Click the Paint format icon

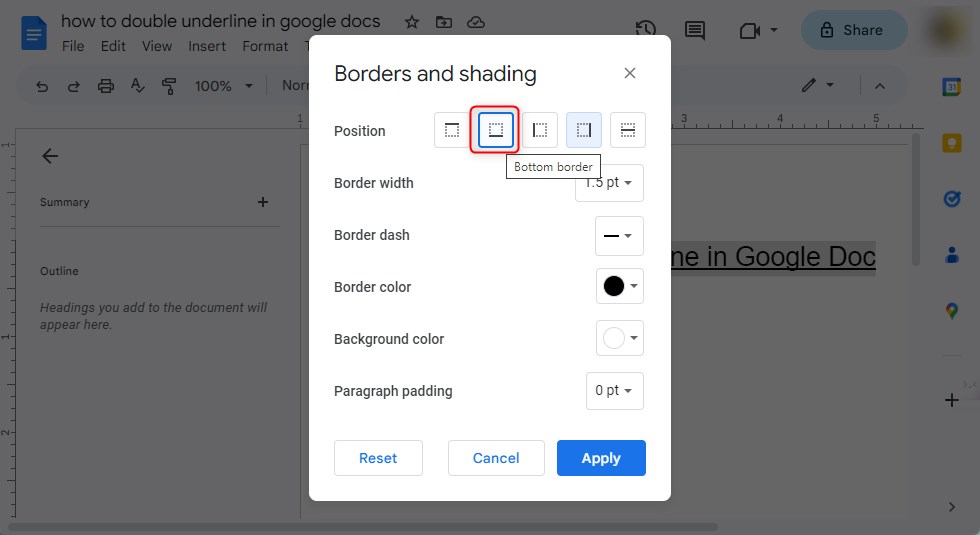click(169, 86)
